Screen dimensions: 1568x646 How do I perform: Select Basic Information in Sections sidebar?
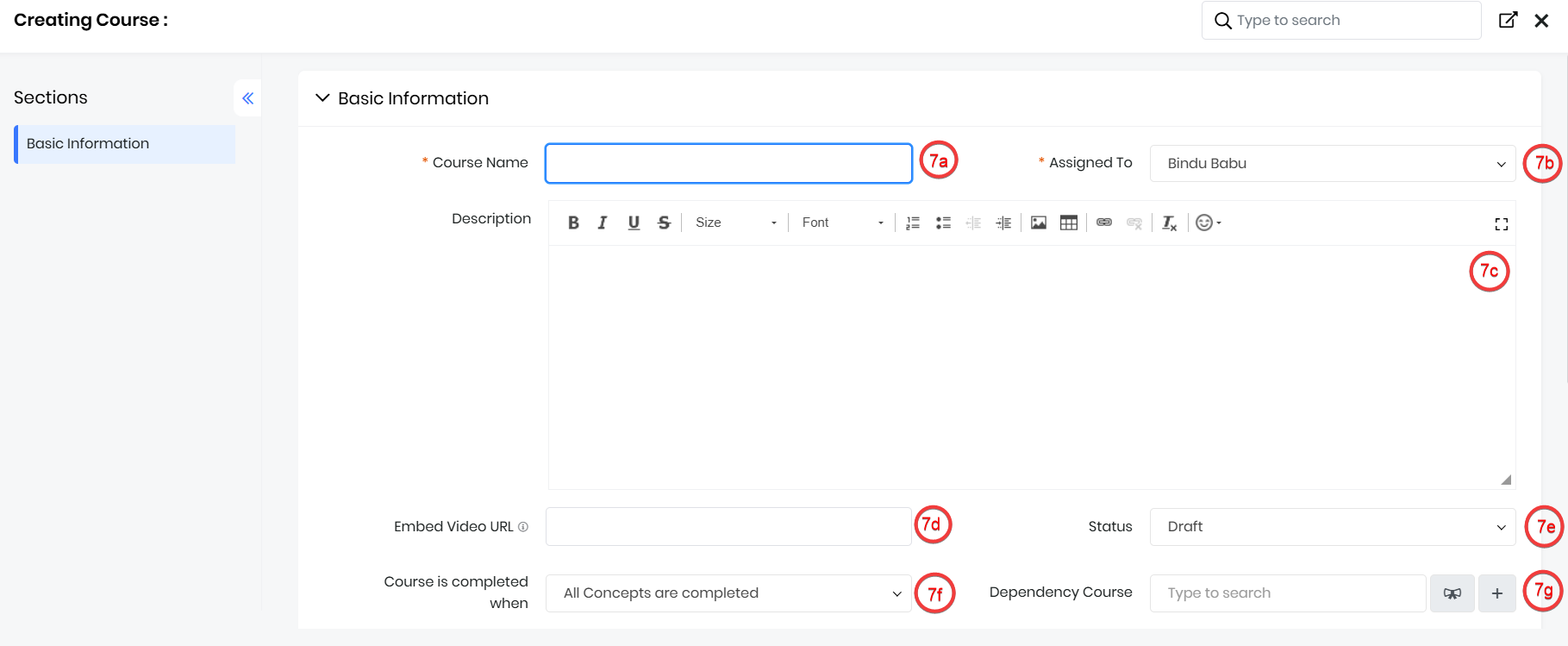tap(125, 144)
